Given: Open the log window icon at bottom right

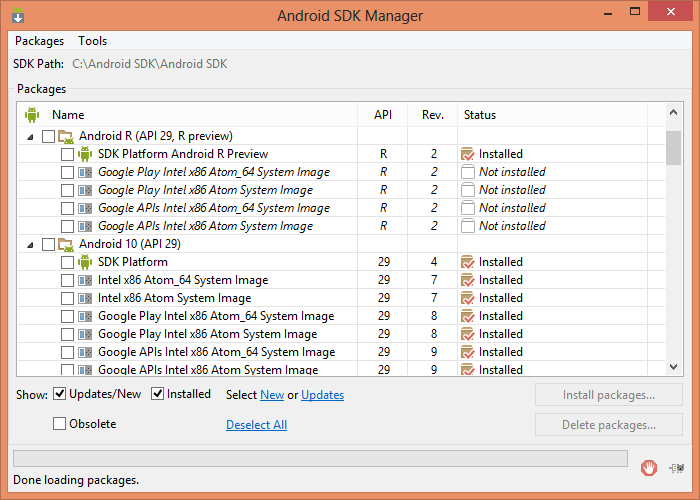Looking at the screenshot, I should [677, 468].
